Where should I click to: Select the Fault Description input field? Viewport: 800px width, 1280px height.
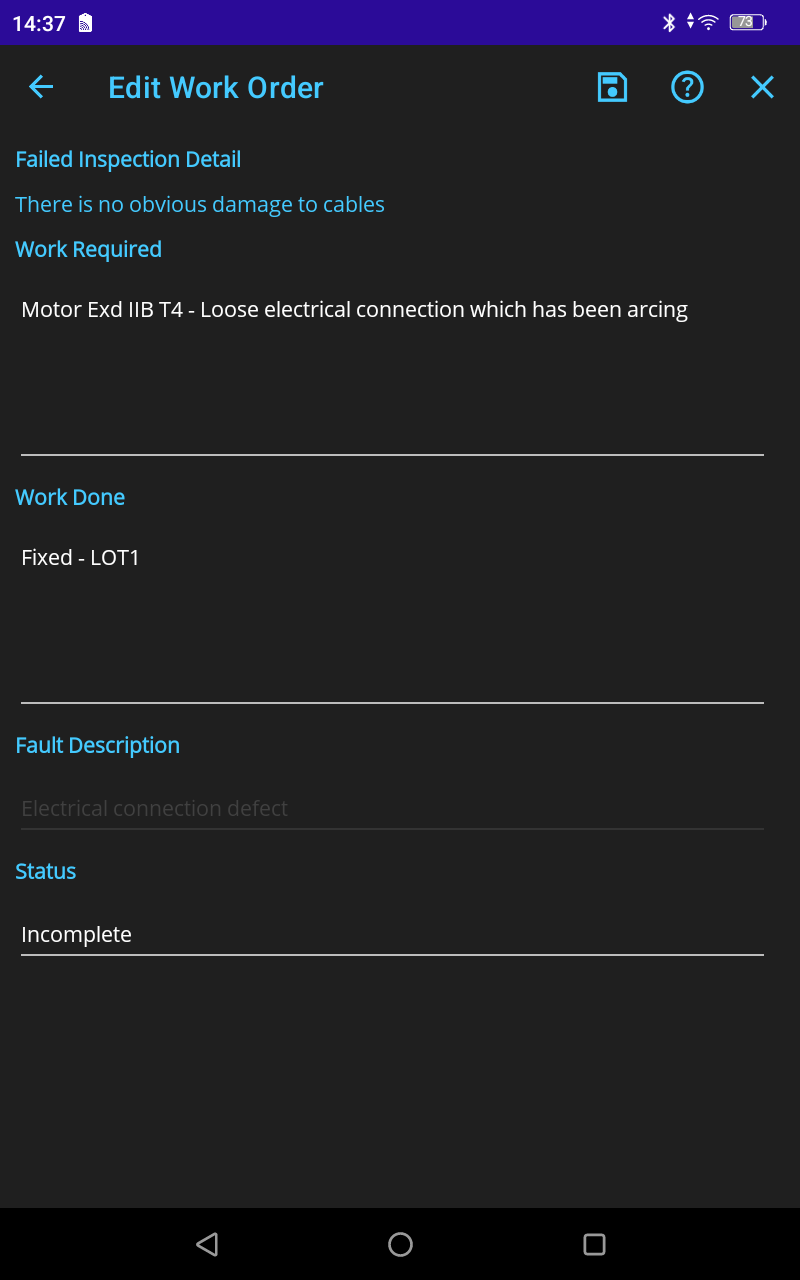click(392, 808)
